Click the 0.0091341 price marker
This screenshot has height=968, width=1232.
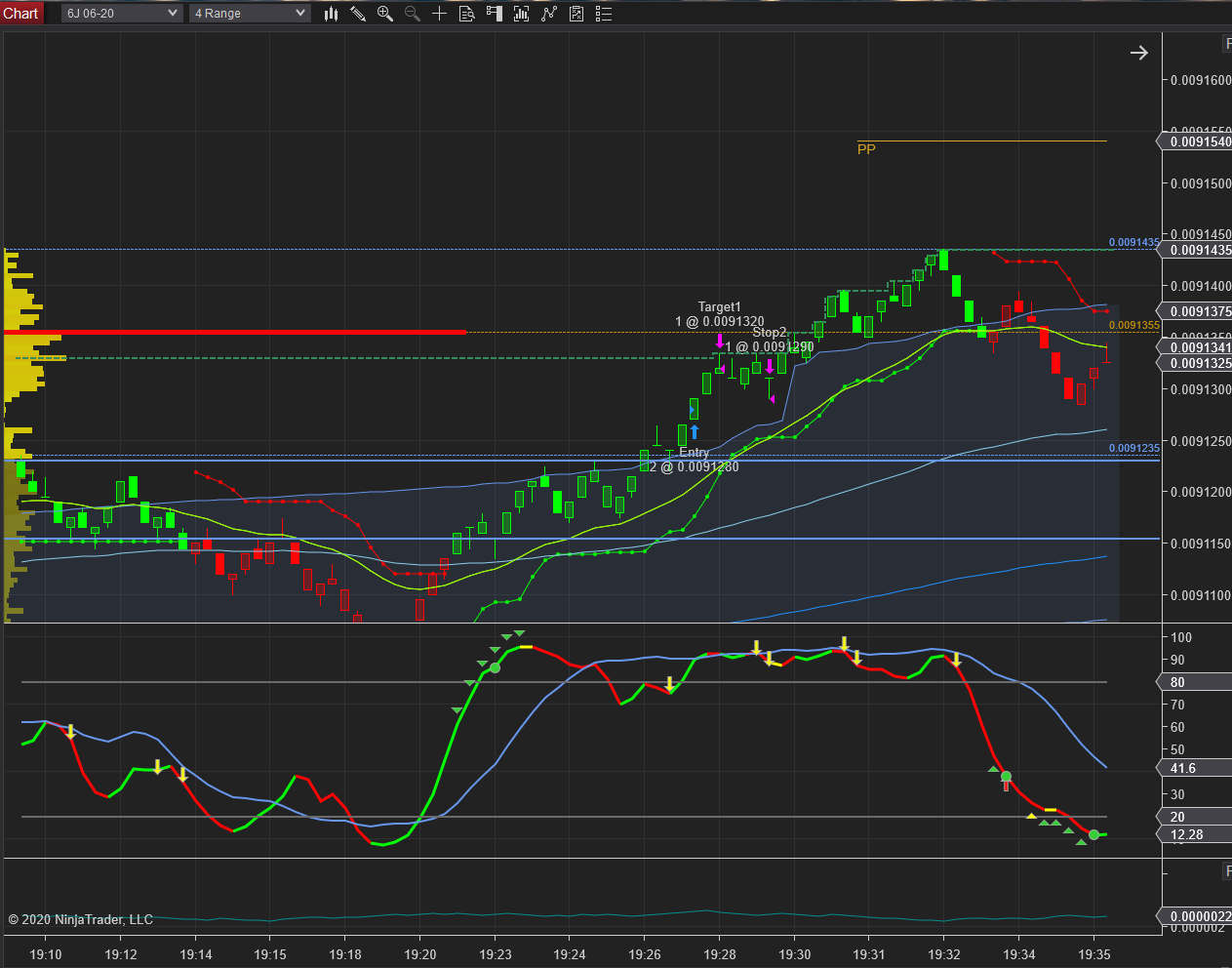coord(1197,347)
